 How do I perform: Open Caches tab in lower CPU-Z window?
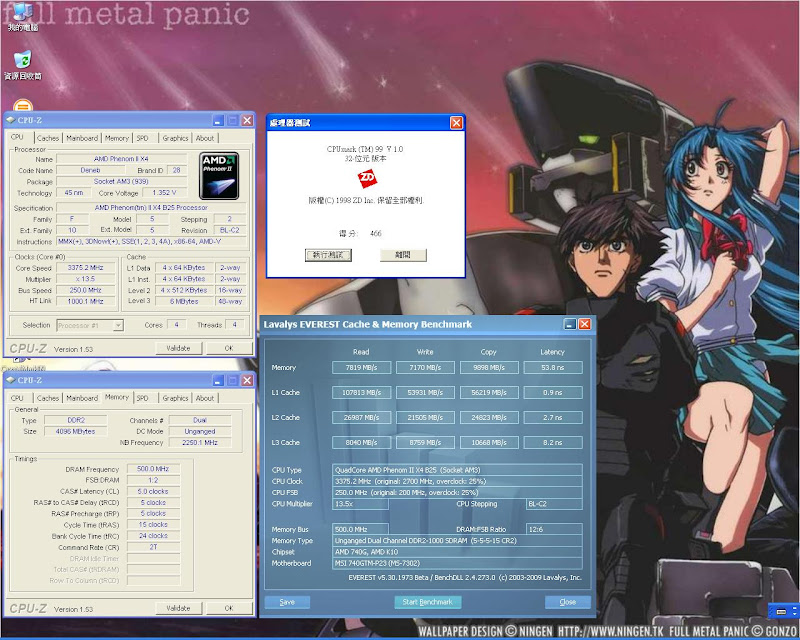pos(48,398)
